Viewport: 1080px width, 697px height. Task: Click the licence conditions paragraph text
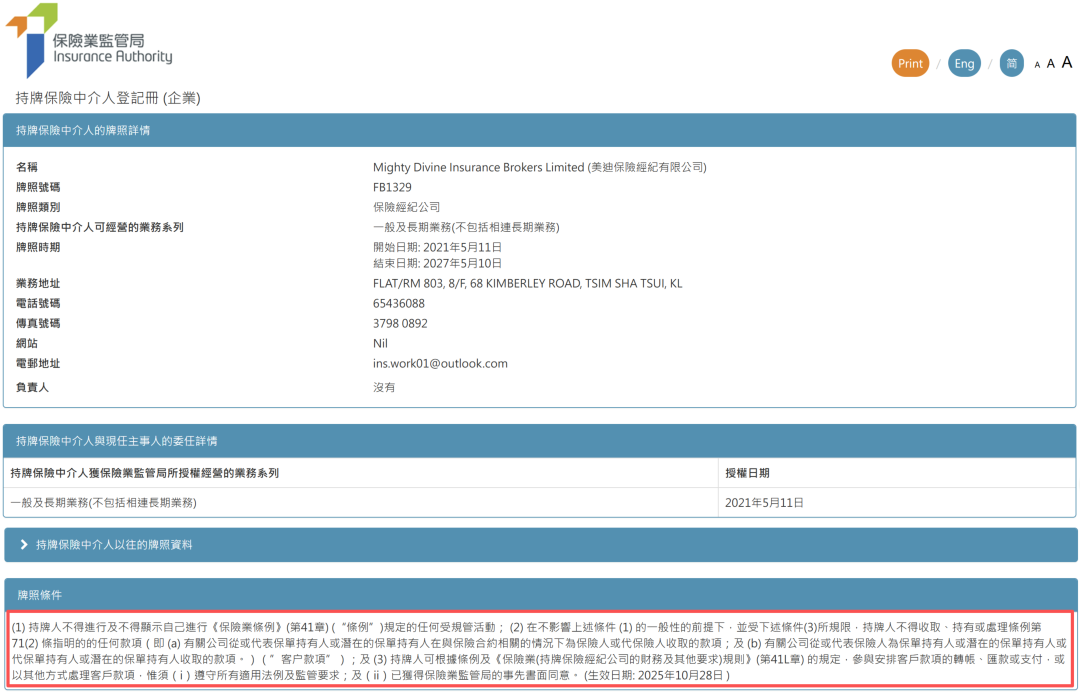pos(539,650)
